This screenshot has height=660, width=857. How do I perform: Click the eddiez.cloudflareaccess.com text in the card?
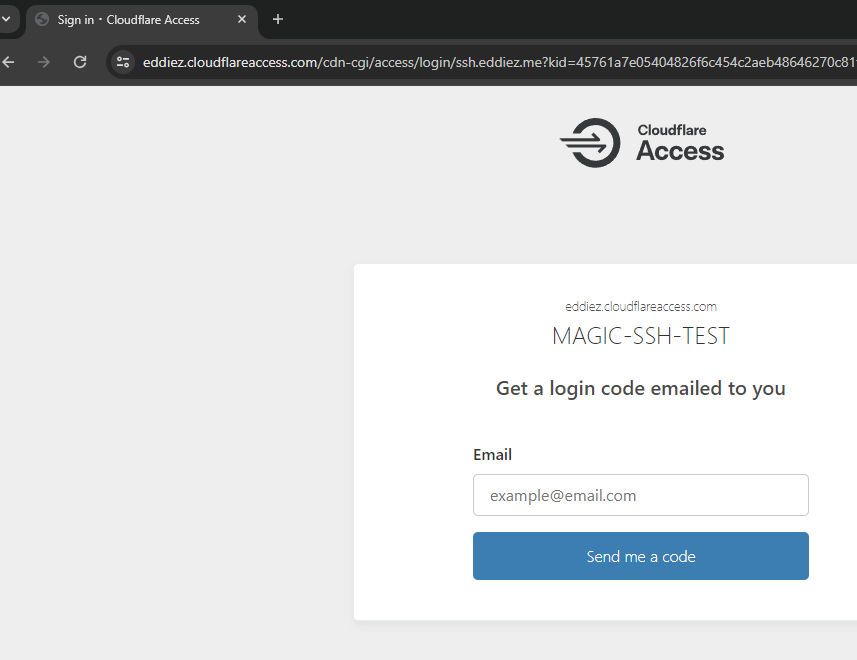pyautogui.click(x=640, y=307)
